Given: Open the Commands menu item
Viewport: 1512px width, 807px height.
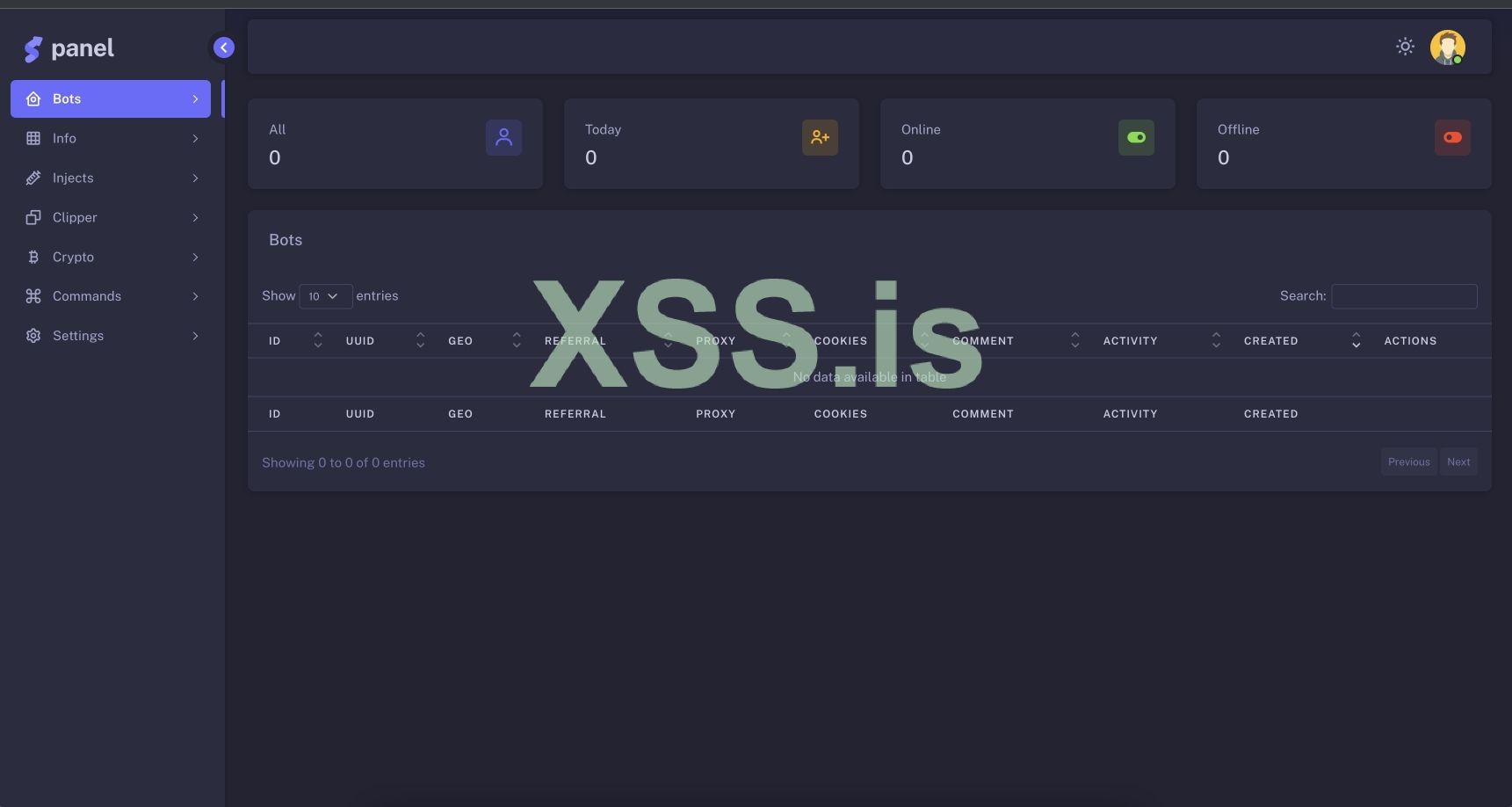Looking at the screenshot, I should pos(111,296).
